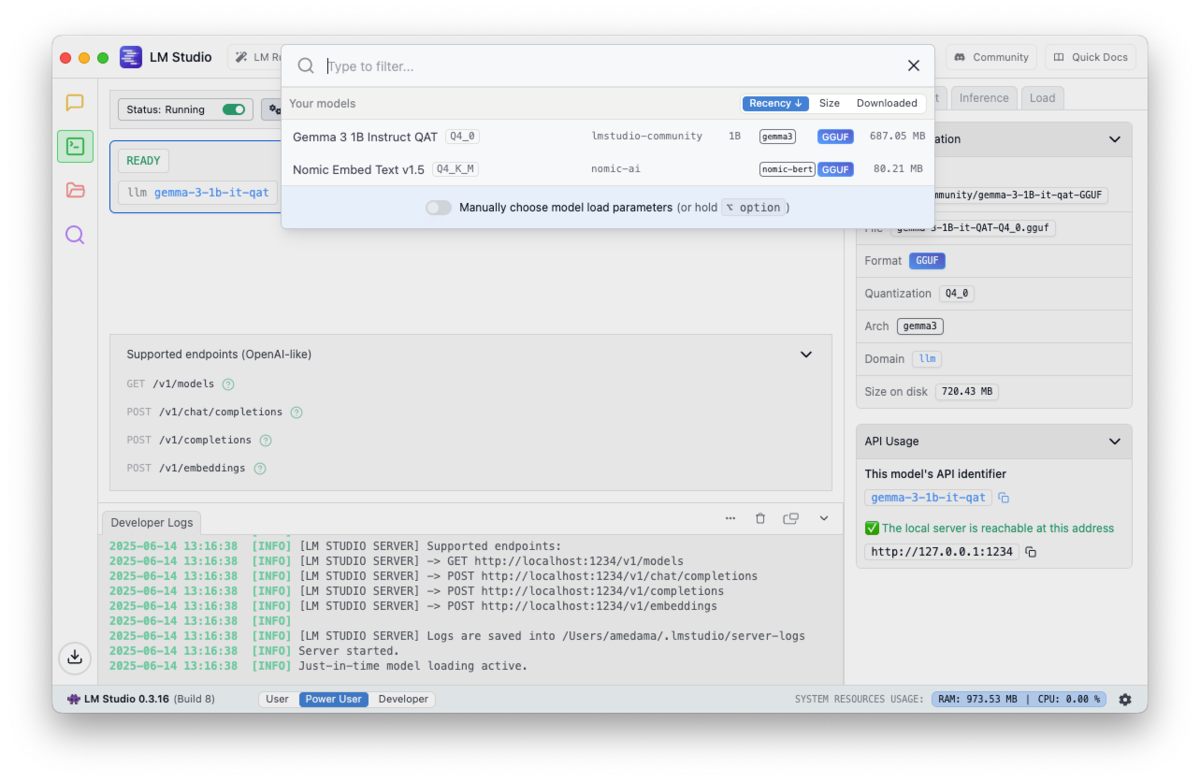Focus the Type to filter field
Screen dimensions: 1200x782
coord(610,66)
